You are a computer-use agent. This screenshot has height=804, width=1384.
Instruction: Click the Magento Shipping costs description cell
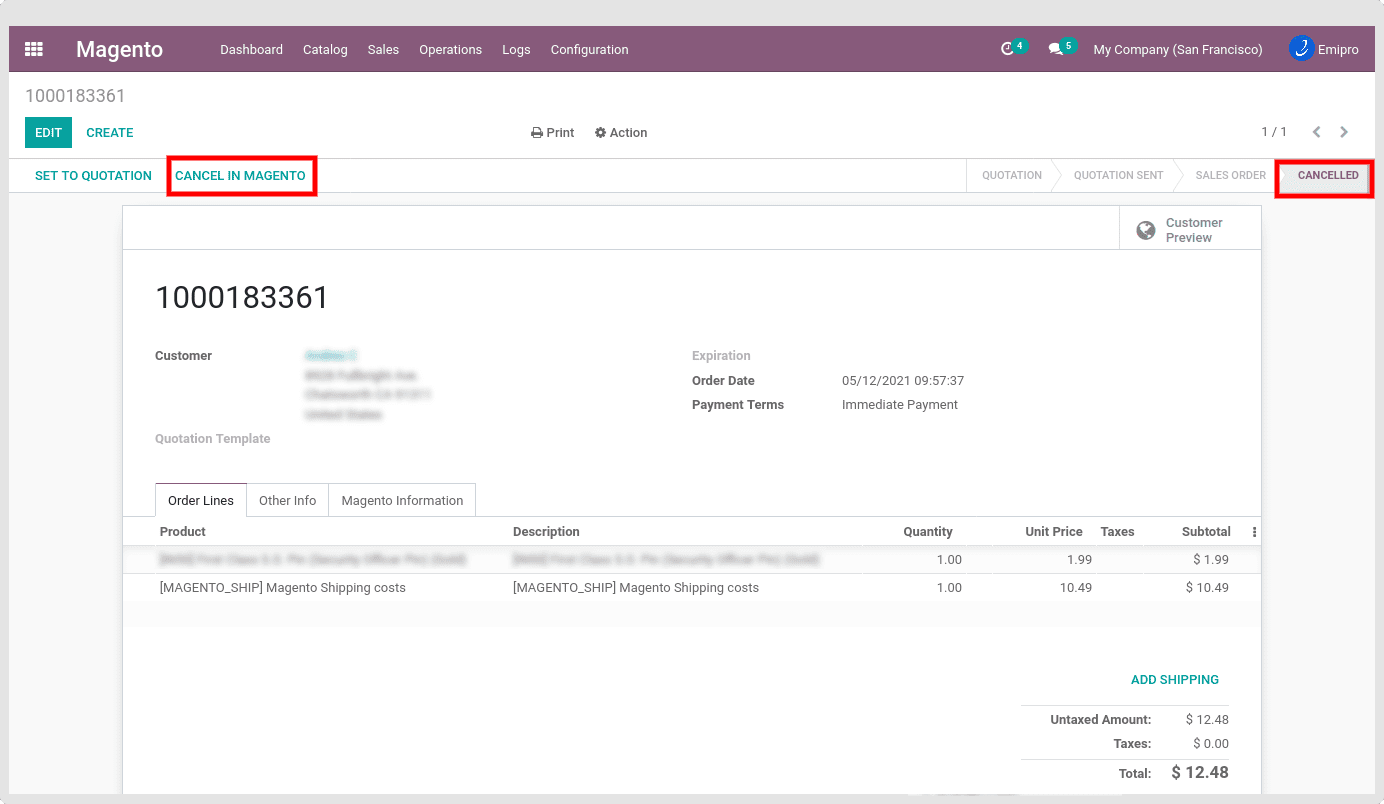pyautogui.click(x=636, y=588)
